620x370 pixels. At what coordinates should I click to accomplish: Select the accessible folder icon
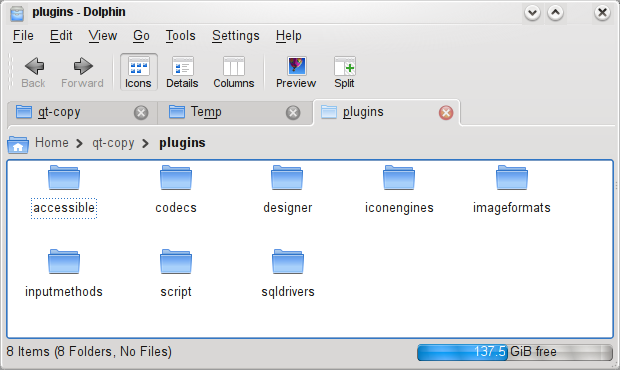click(64, 177)
